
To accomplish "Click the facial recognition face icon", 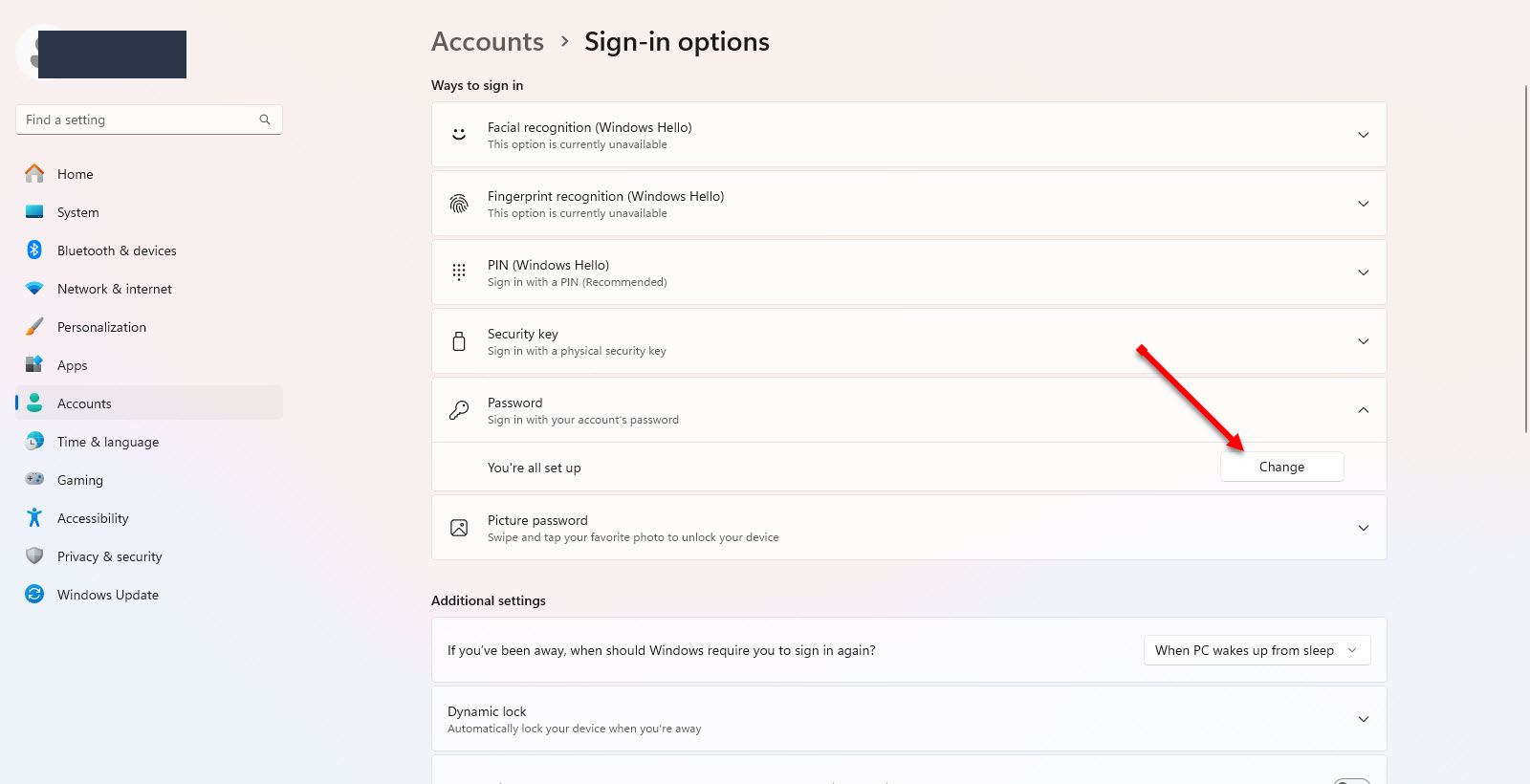I will click(459, 134).
